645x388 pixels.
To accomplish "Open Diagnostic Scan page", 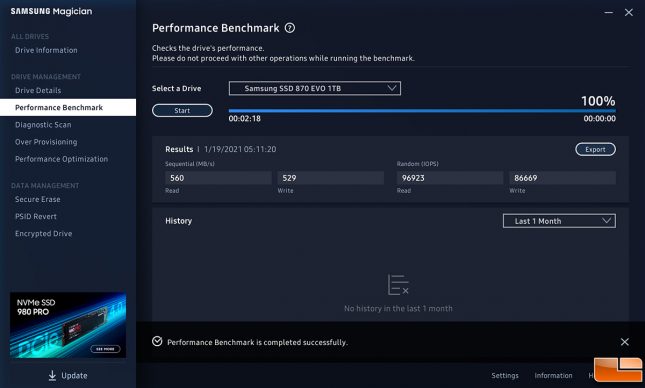I will (x=43, y=125).
